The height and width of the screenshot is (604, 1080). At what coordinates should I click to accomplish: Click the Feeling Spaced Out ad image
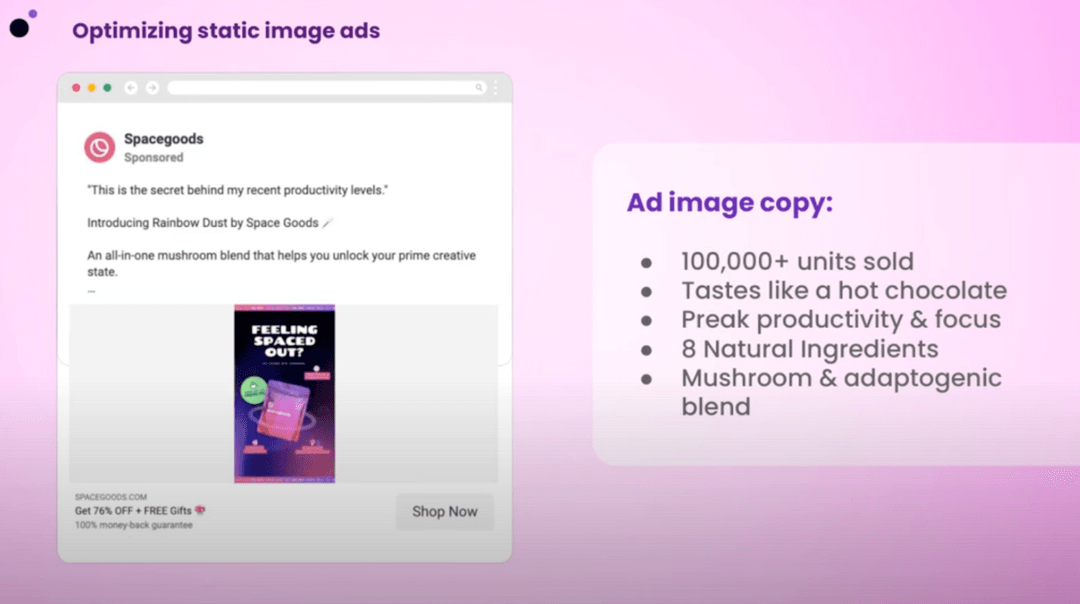pyautogui.click(x=284, y=394)
